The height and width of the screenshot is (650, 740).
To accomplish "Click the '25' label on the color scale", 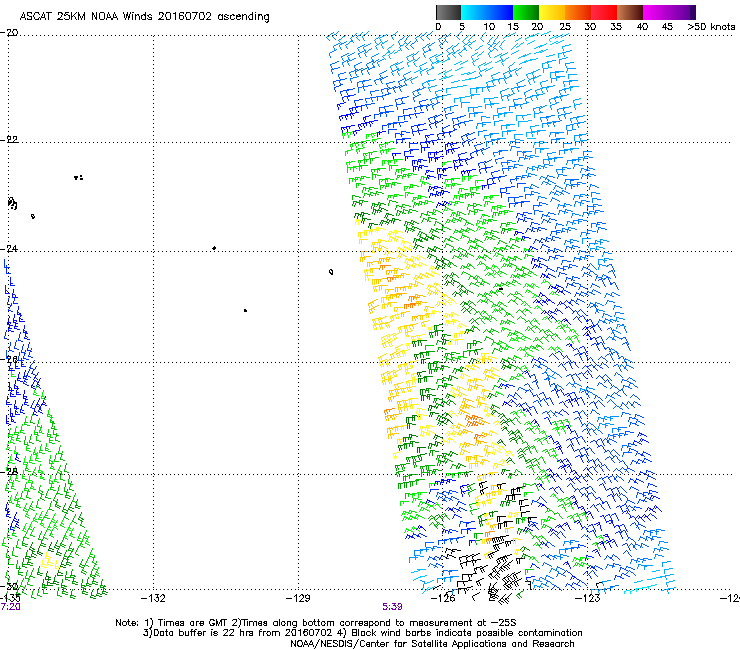I will (x=565, y=27).
